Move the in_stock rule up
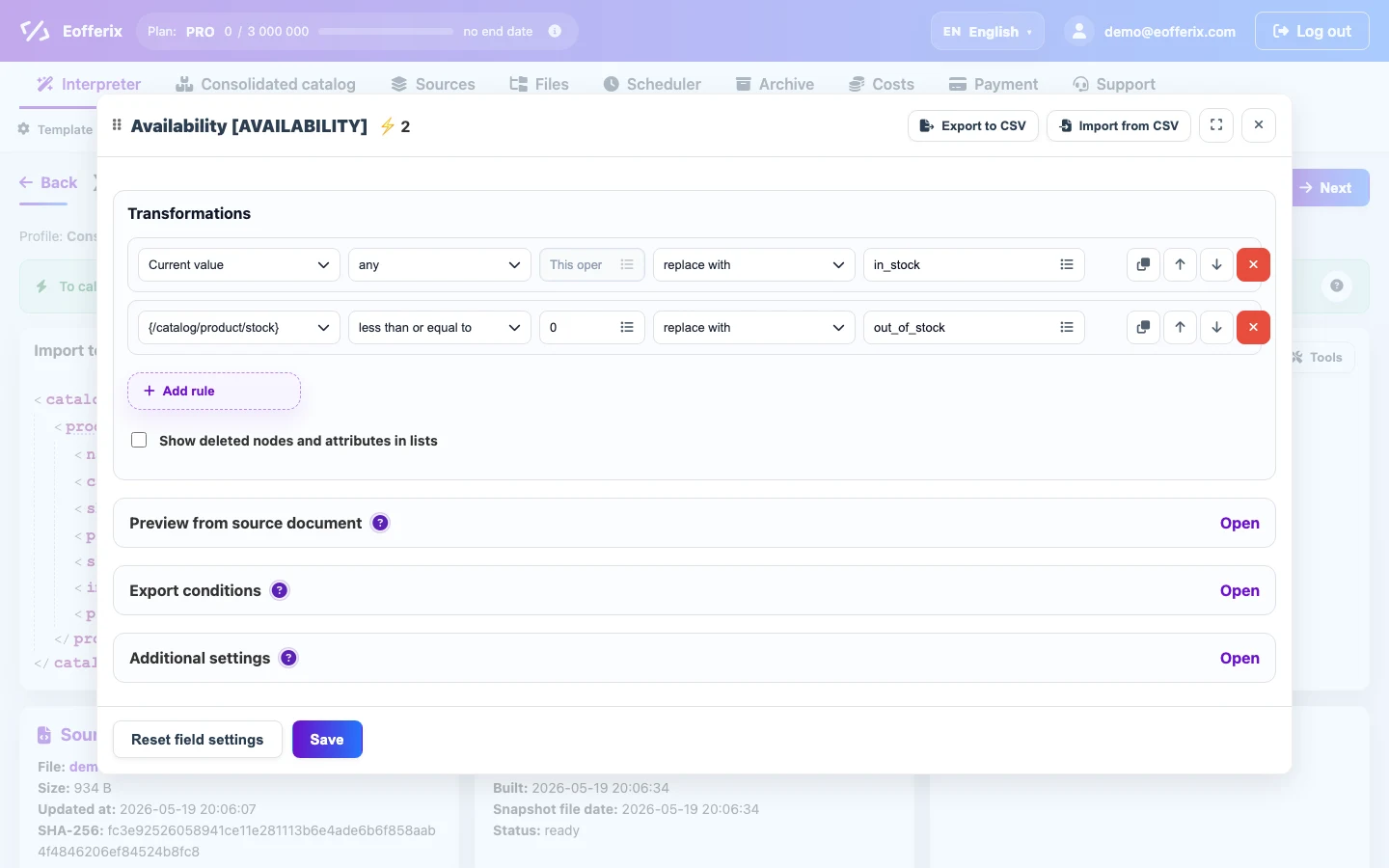Viewport: 1389px width, 868px height. tap(1180, 264)
